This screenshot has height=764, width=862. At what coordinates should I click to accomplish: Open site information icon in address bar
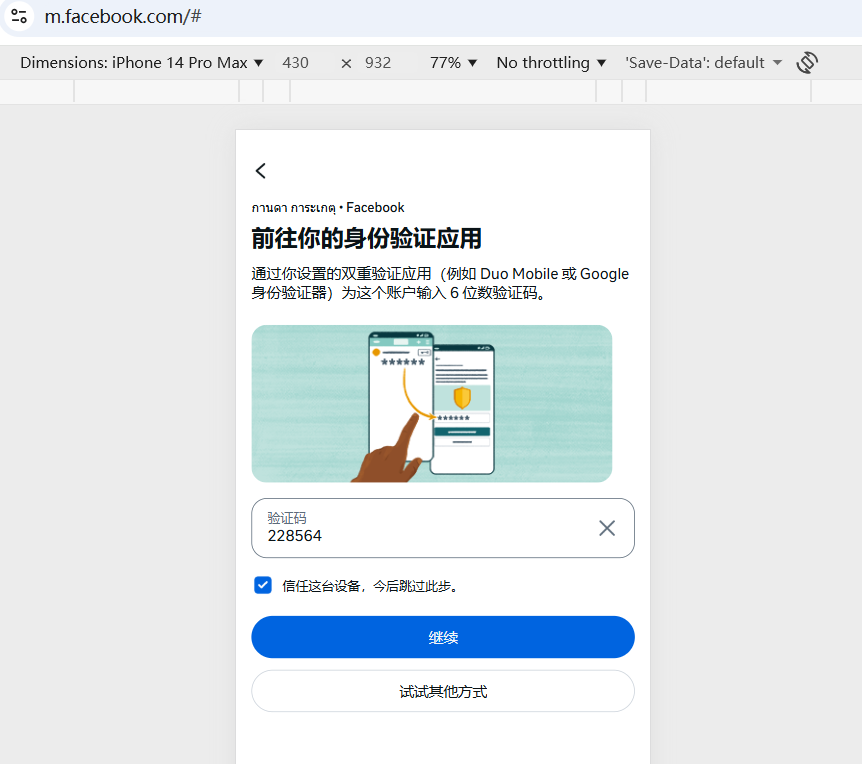19,16
